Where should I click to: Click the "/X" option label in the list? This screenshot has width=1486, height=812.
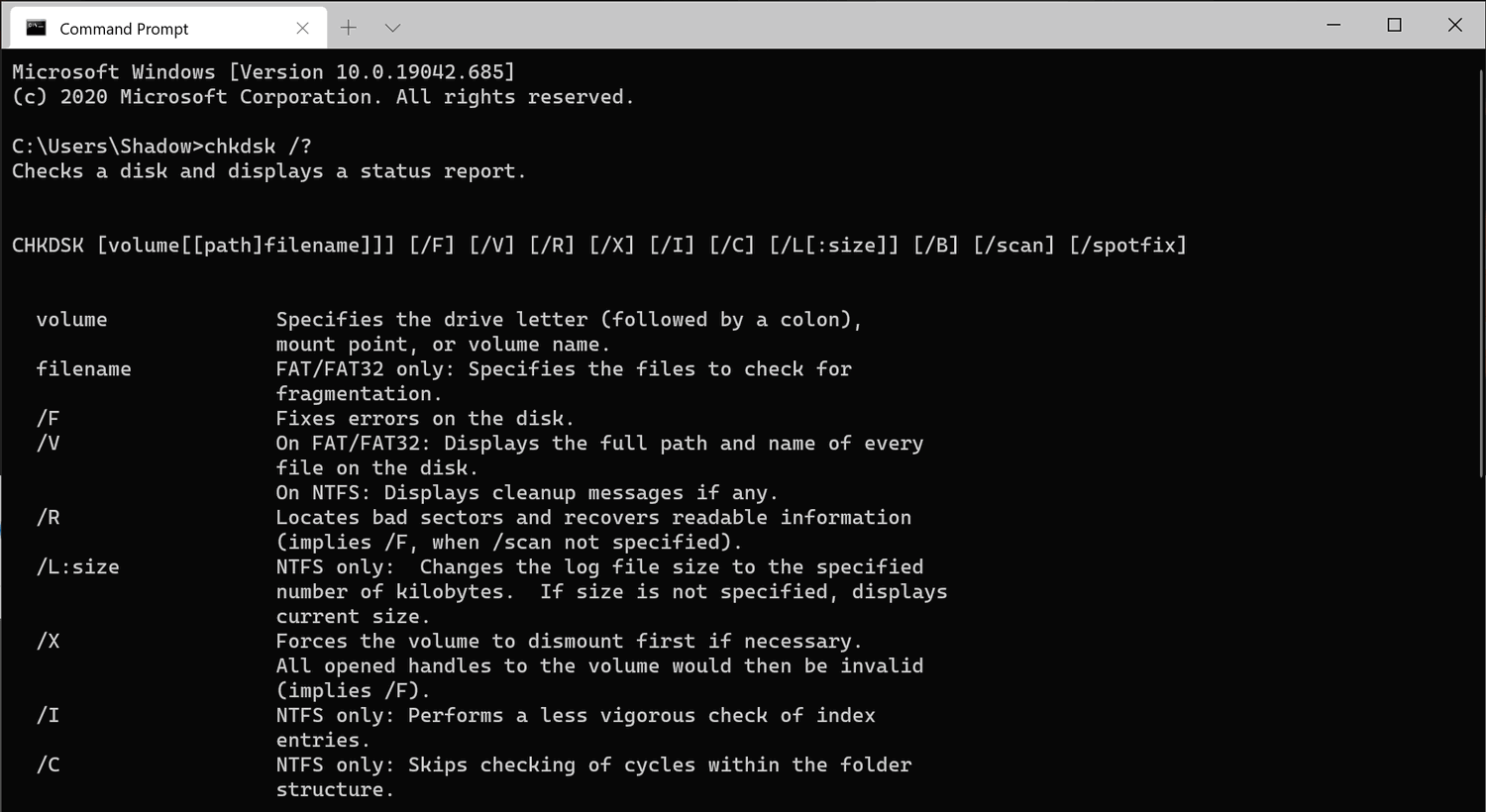point(48,642)
